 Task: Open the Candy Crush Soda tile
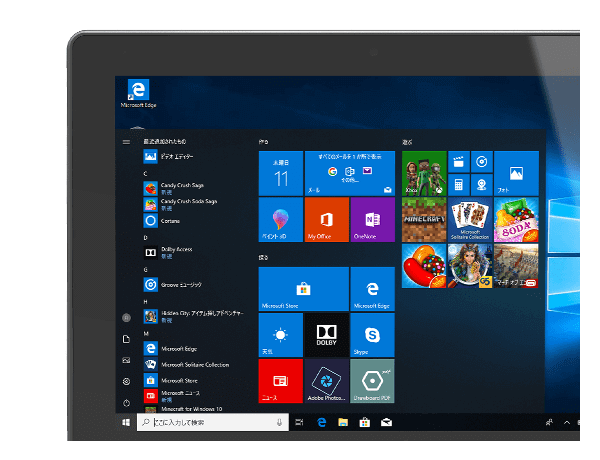coord(516,220)
